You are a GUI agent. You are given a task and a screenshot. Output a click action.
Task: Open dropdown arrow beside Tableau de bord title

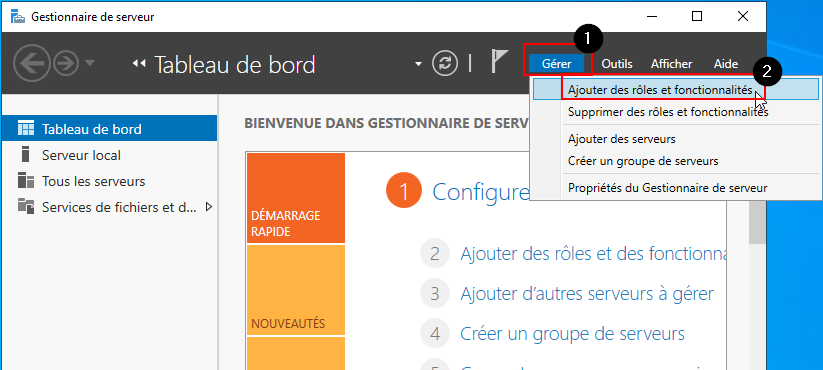point(418,65)
